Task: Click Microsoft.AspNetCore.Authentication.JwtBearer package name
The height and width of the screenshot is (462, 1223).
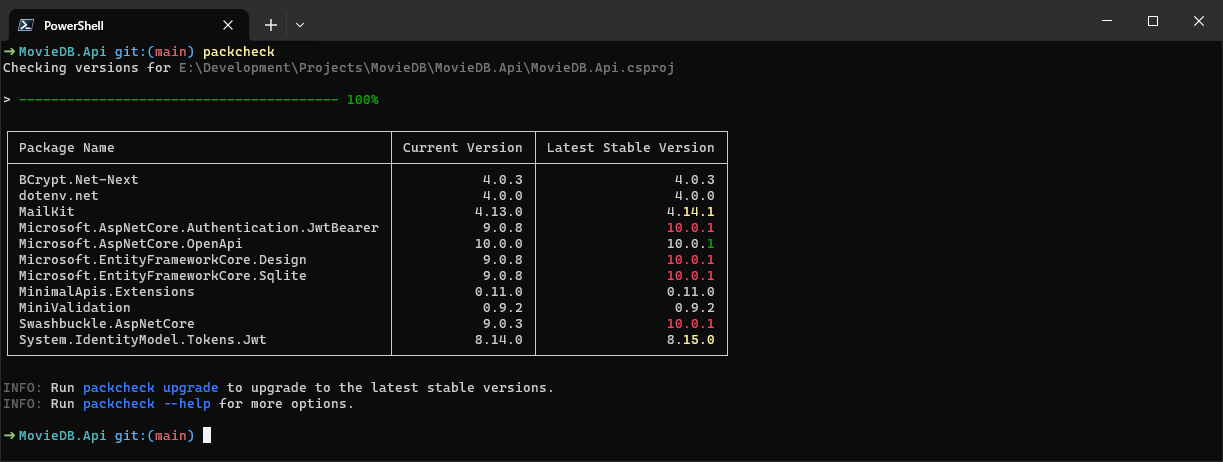Action: 199,228
